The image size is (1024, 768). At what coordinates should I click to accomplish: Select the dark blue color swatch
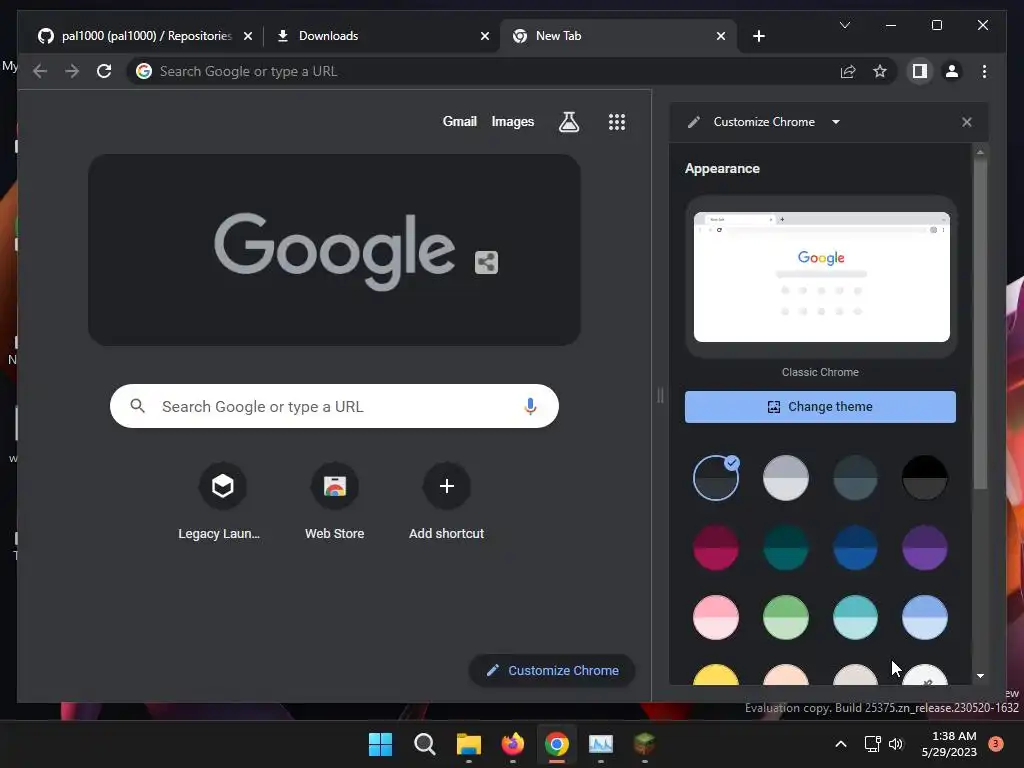tap(856, 548)
